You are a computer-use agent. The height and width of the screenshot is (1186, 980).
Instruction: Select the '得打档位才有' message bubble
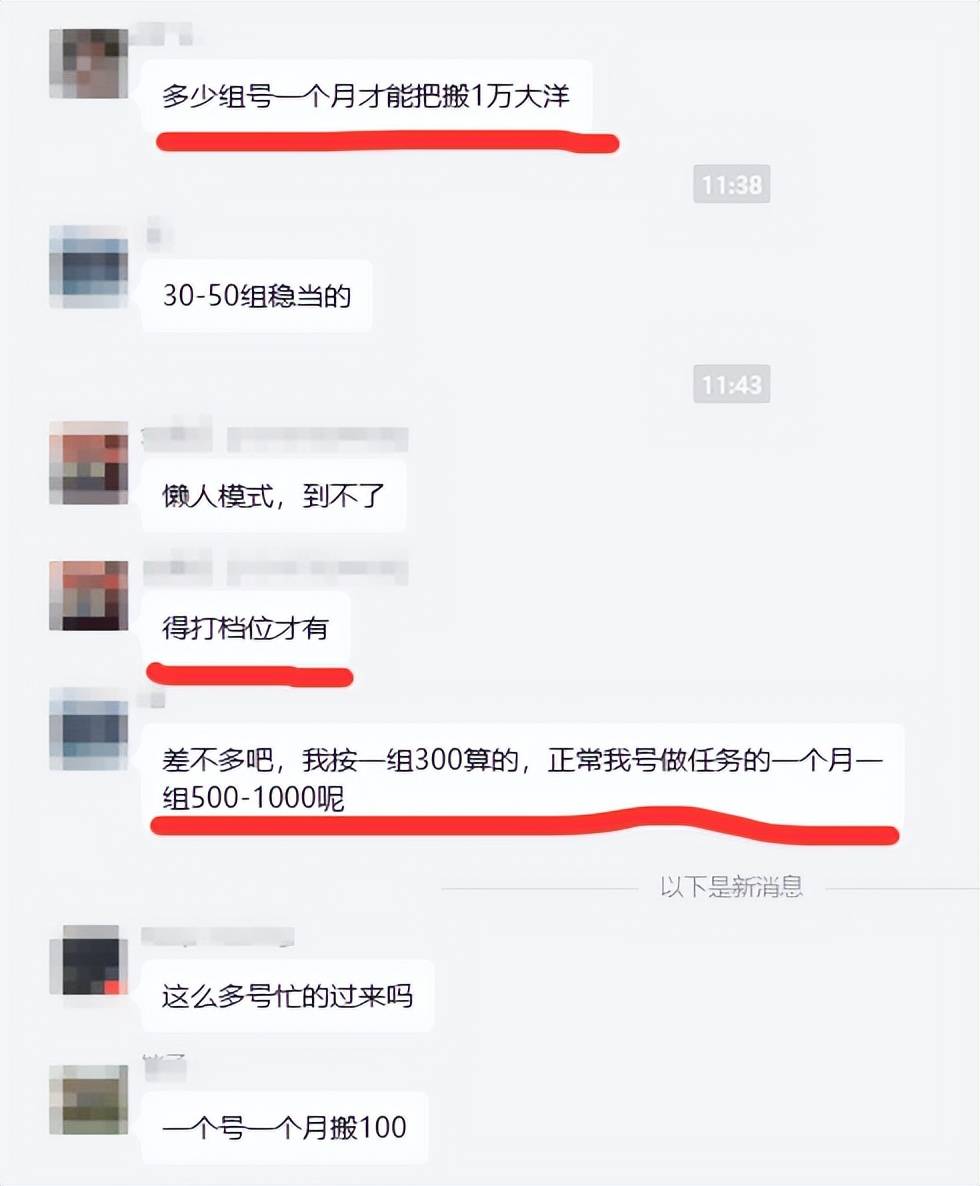point(246,628)
